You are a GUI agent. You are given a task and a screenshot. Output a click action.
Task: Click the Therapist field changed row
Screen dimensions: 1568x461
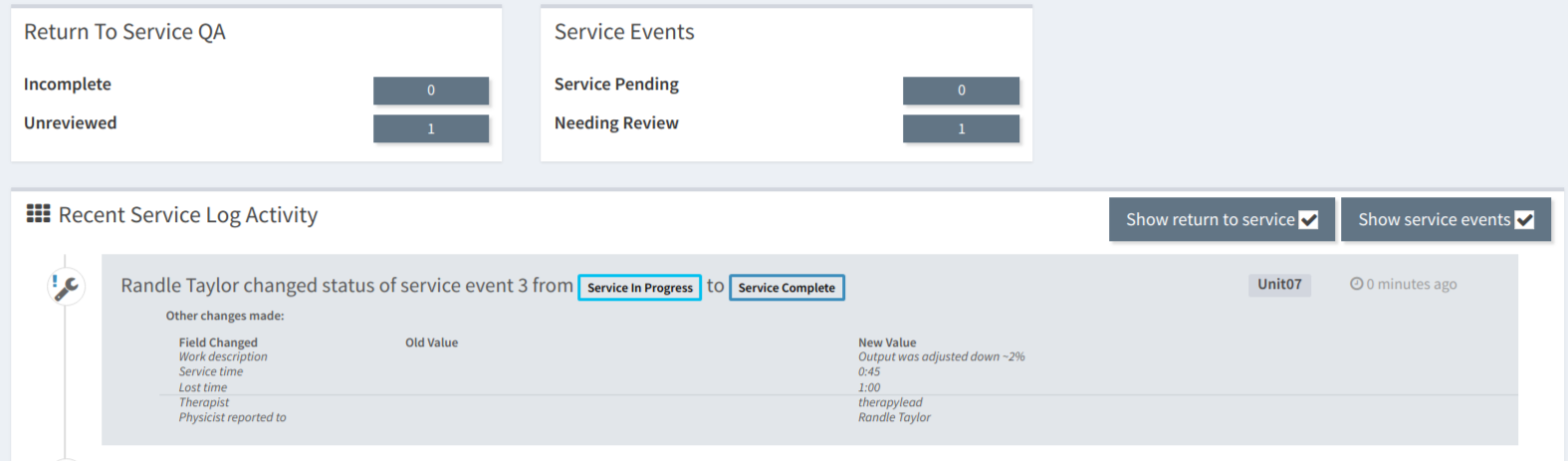pos(838,402)
